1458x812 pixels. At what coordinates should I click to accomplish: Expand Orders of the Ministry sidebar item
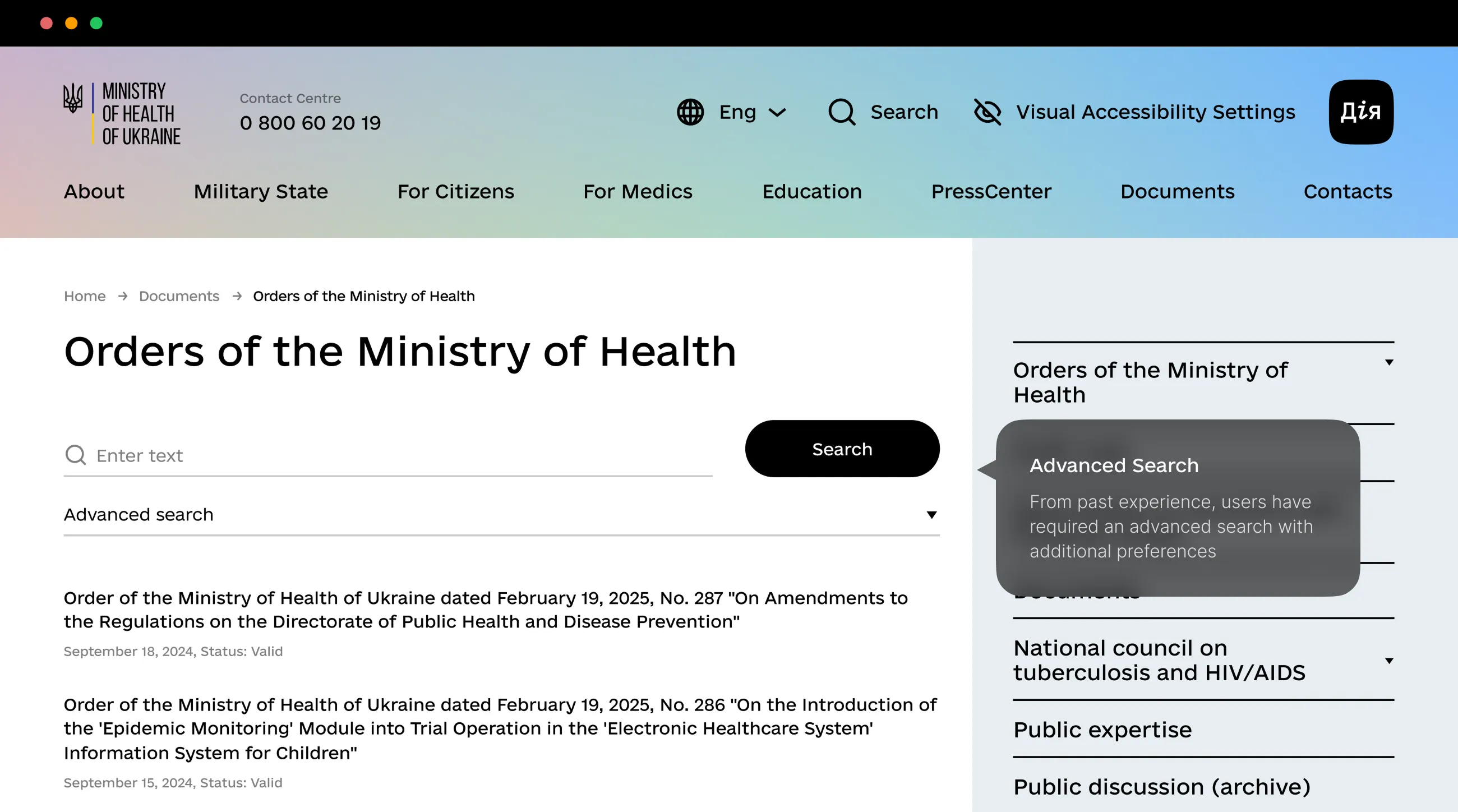pyautogui.click(x=1388, y=363)
